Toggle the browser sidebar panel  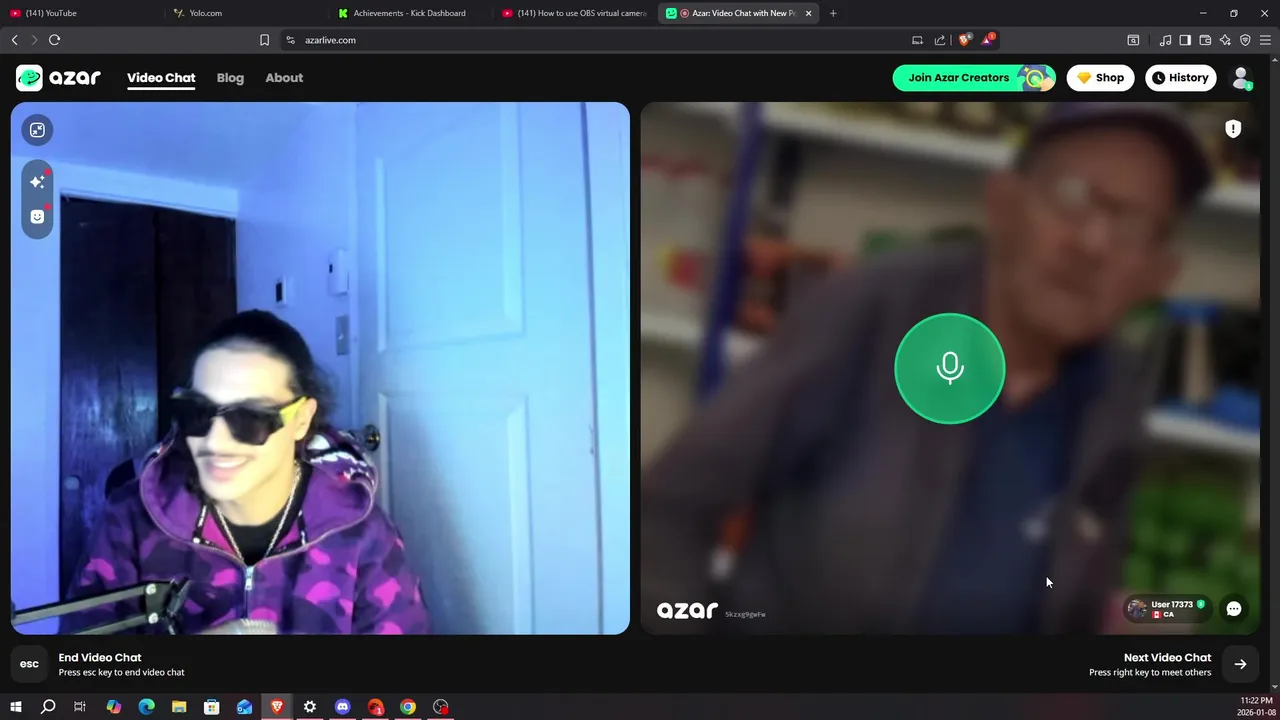coord(1185,40)
